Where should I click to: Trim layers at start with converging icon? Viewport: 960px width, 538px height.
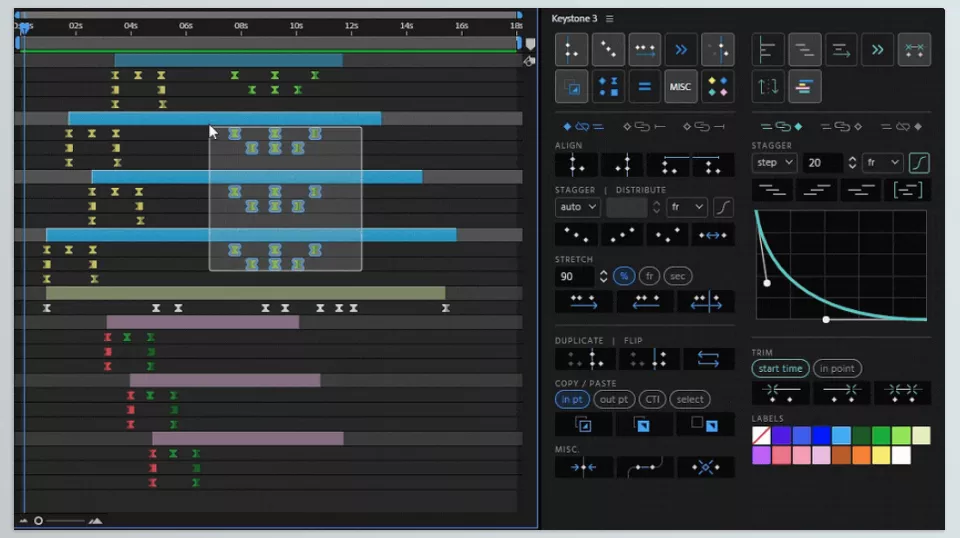(781, 393)
